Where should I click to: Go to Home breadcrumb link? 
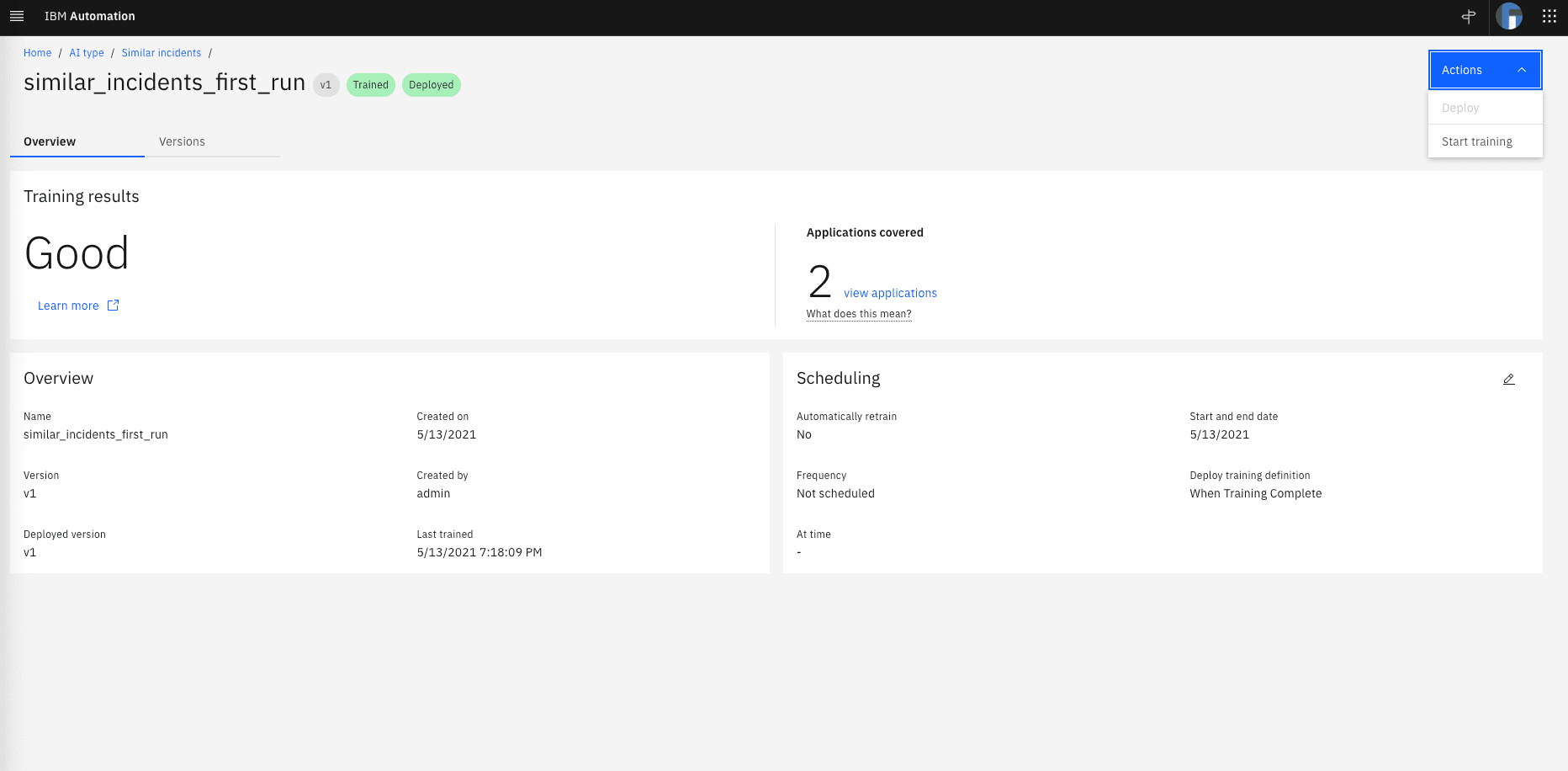(37, 53)
